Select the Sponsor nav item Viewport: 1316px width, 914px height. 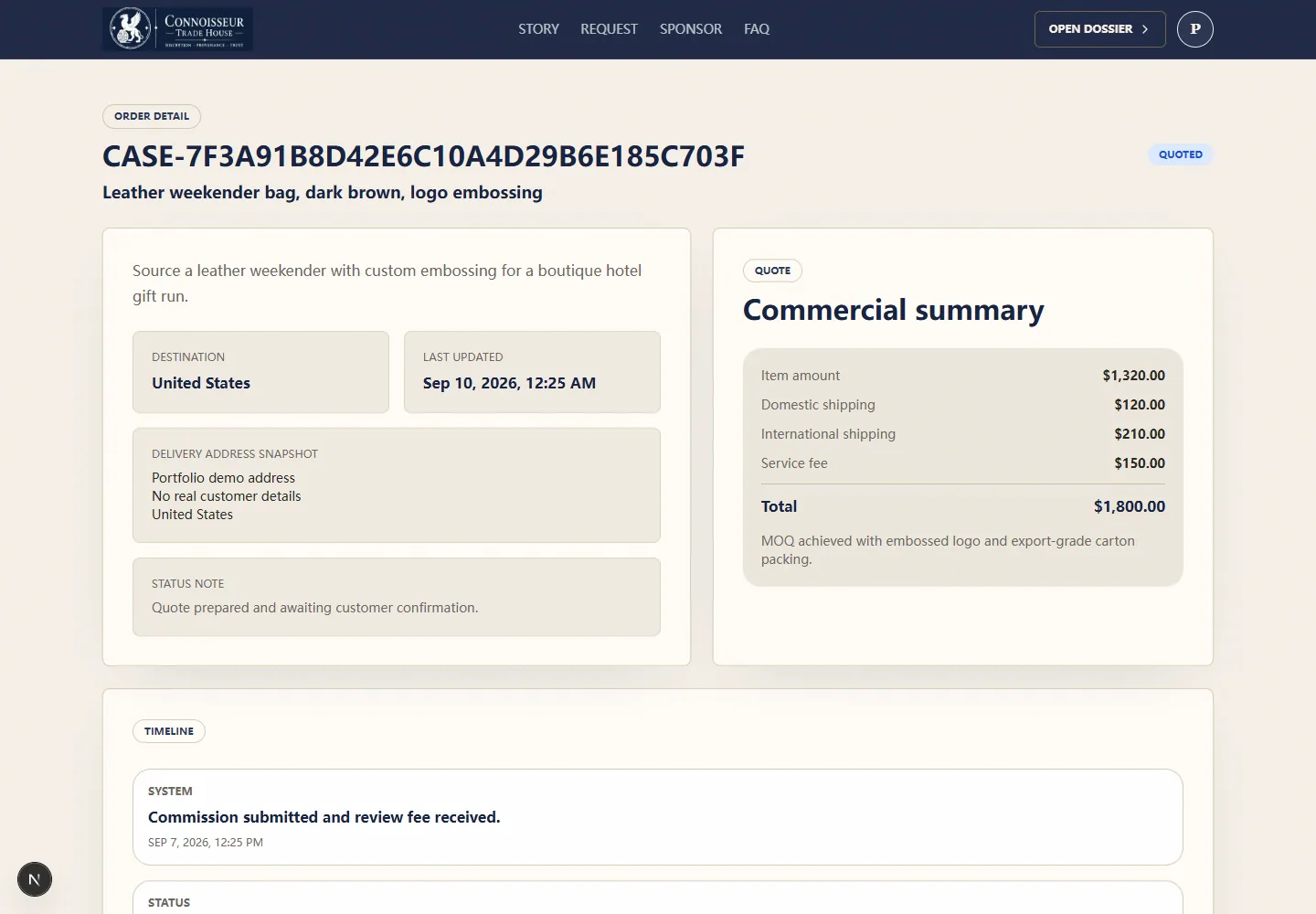691,29
